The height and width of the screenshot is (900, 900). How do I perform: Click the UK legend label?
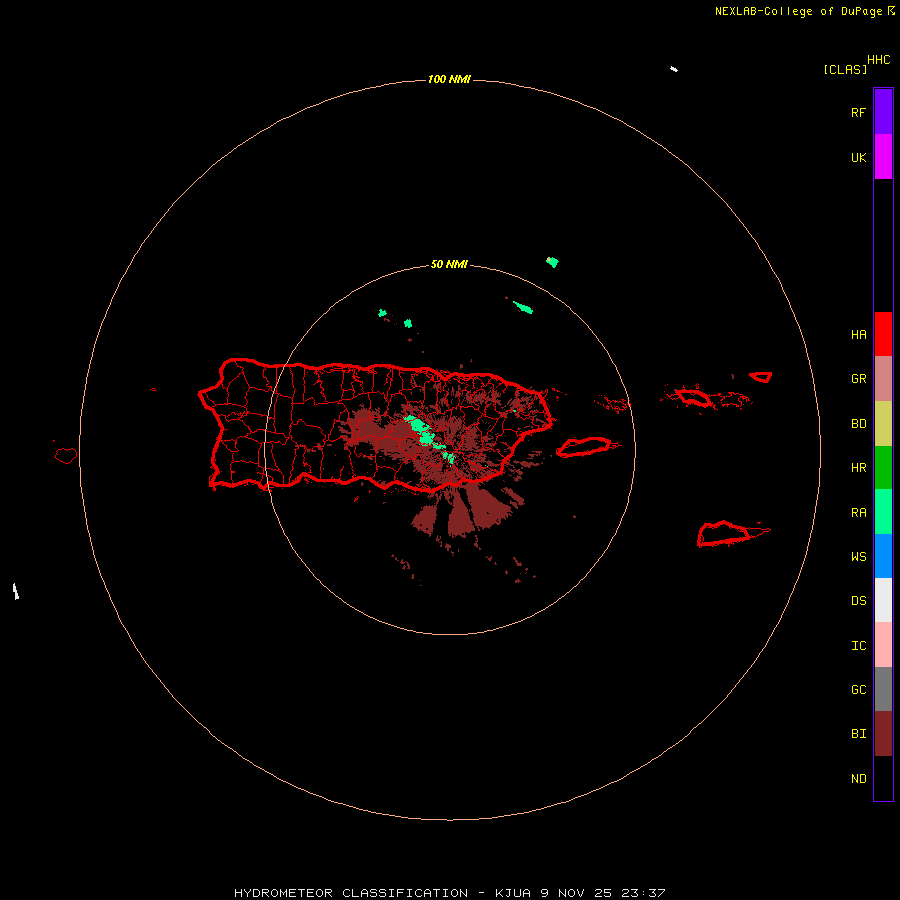click(859, 158)
